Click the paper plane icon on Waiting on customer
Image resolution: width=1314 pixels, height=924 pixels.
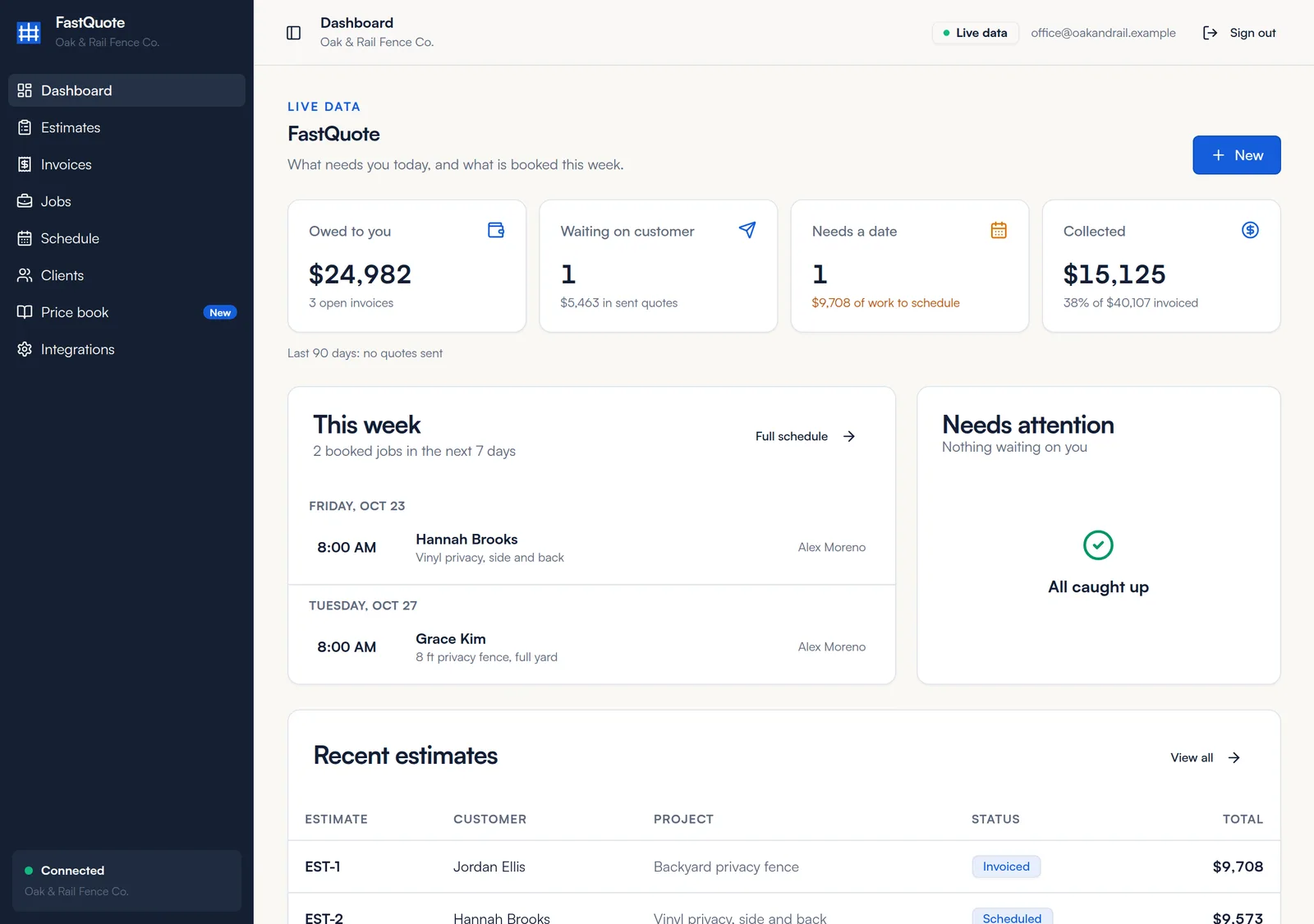coord(747,230)
